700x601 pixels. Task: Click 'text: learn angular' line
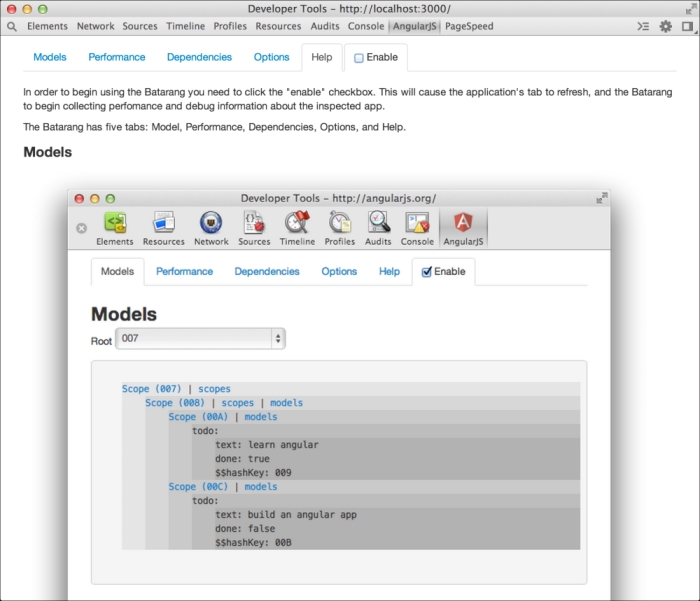pos(267,445)
